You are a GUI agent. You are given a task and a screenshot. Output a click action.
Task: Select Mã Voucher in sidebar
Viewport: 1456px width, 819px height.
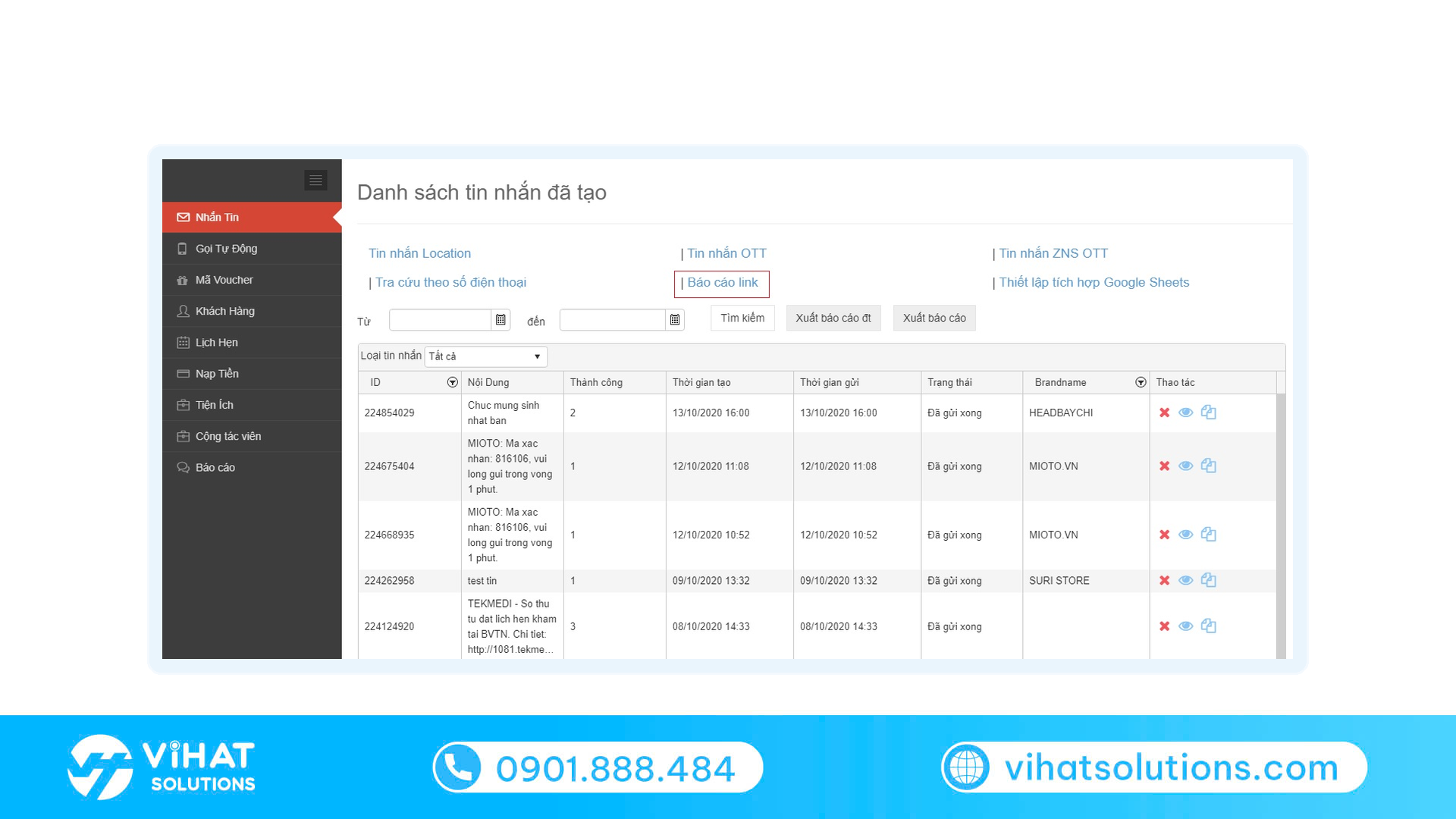252,280
